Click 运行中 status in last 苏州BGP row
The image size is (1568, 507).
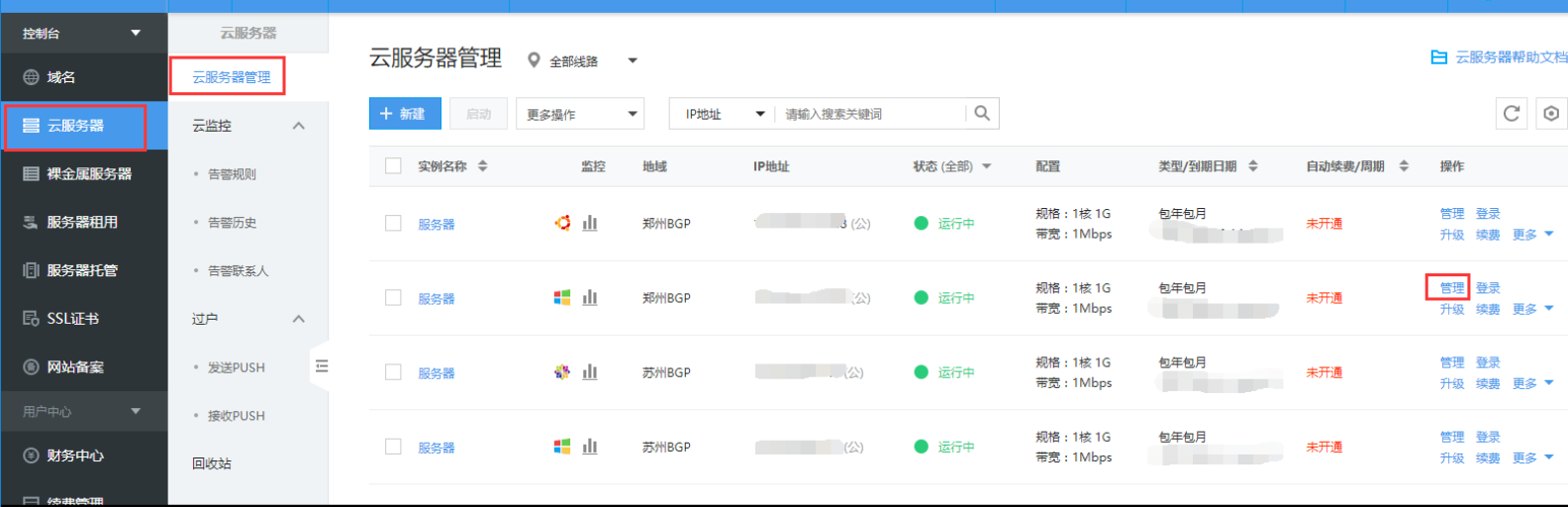pos(956,447)
